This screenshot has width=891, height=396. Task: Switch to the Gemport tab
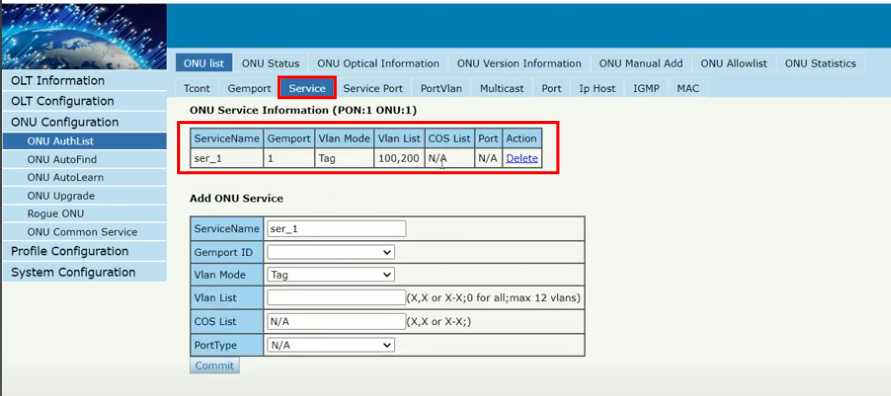click(x=249, y=89)
